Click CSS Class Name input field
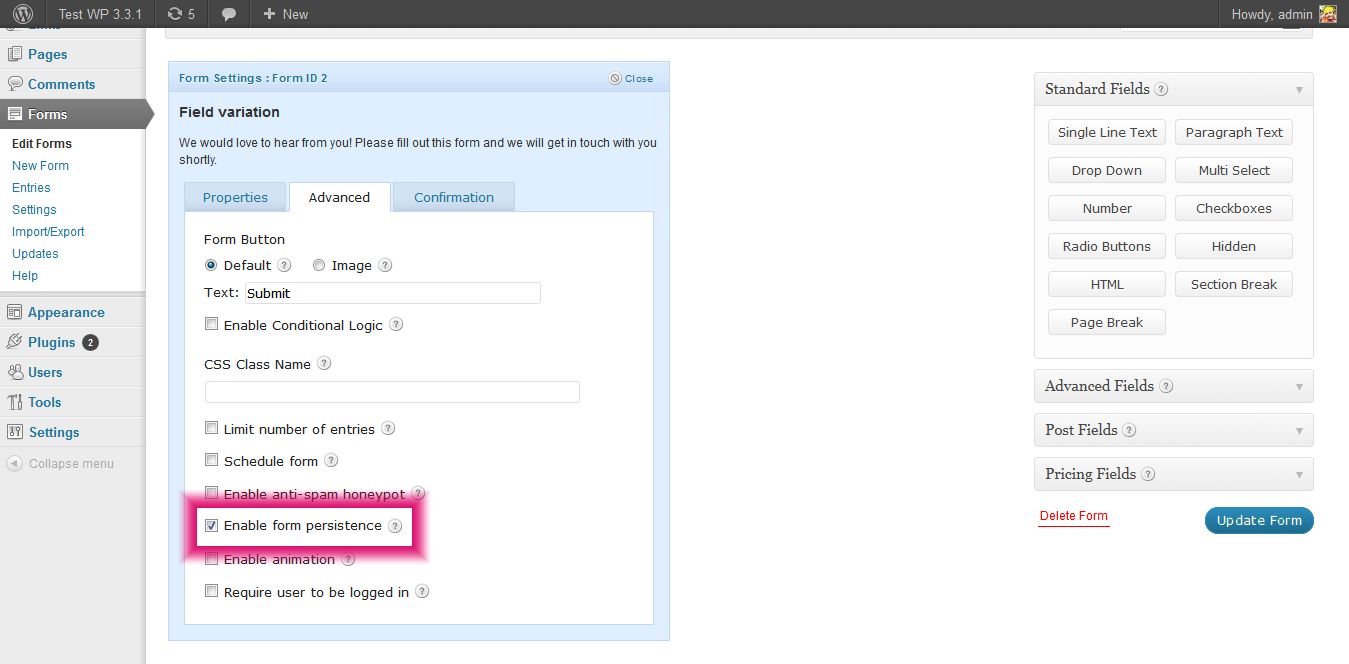The height and width of the screenshot is (664, 1349). (392, 392)
